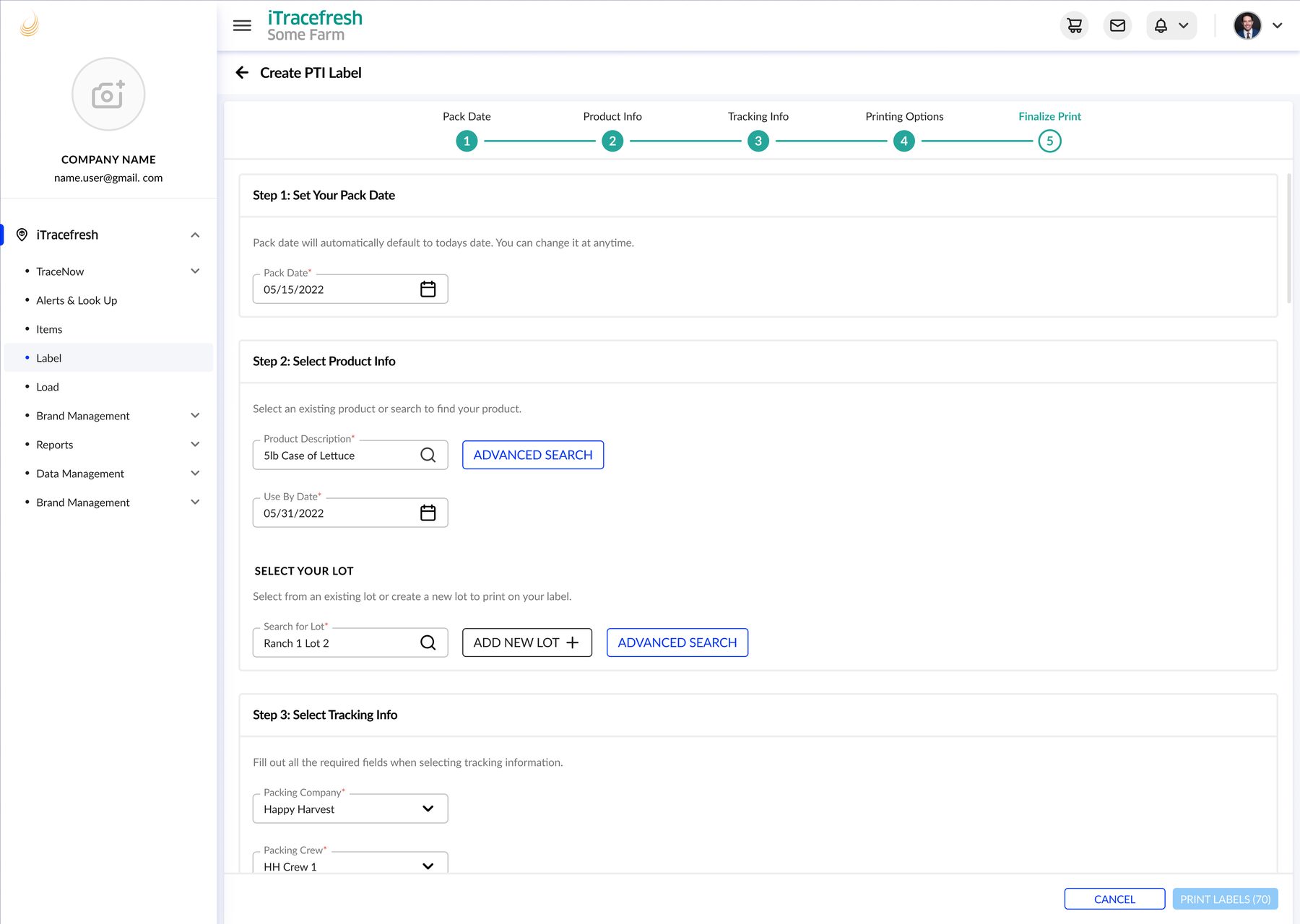Click the user profile avatar
The width and height of the screenshot is (1300, 924).
[x=1247, y=26]
